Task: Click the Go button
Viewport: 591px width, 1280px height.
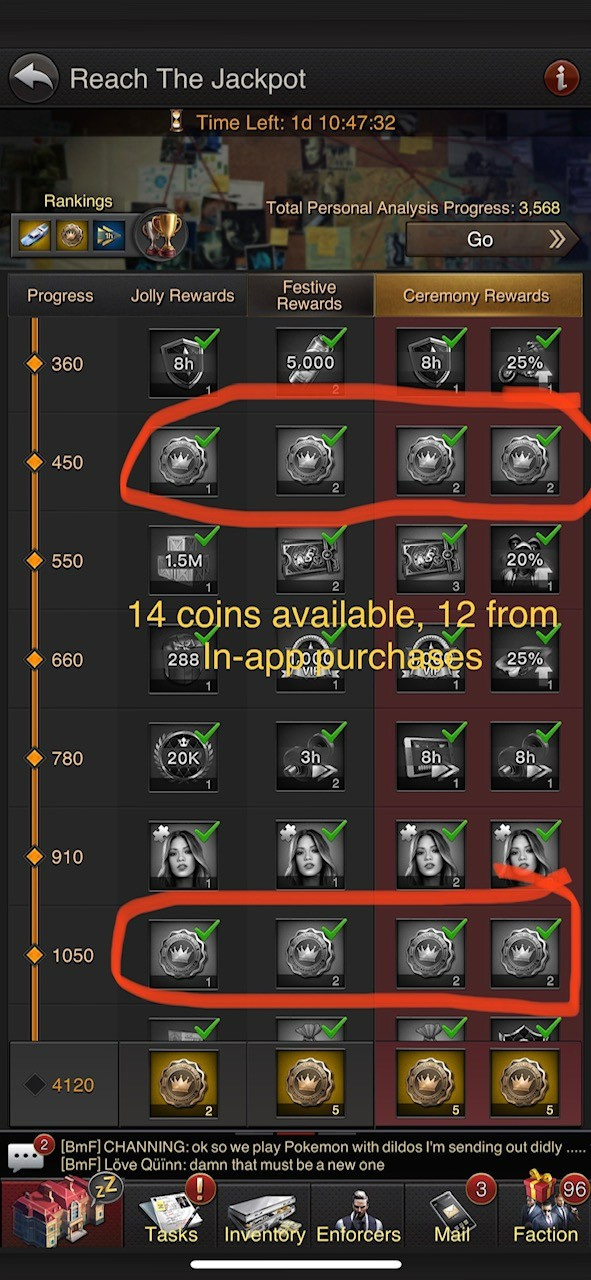Action: click(493, 240)
